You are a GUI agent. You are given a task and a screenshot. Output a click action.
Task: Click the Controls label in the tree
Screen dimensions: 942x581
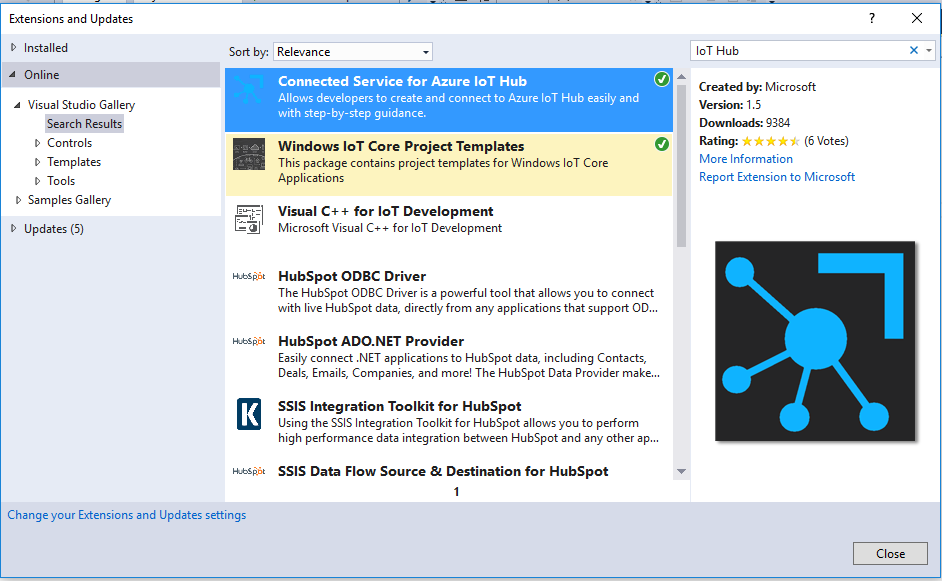(x=70, y=143)
